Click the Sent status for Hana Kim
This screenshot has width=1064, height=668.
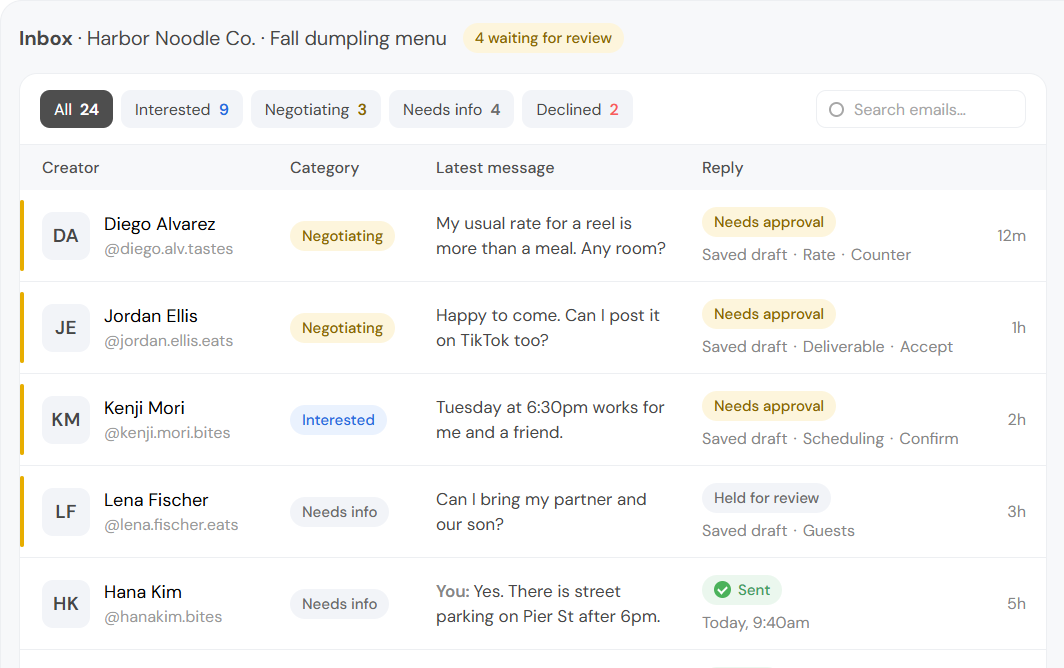742,590
